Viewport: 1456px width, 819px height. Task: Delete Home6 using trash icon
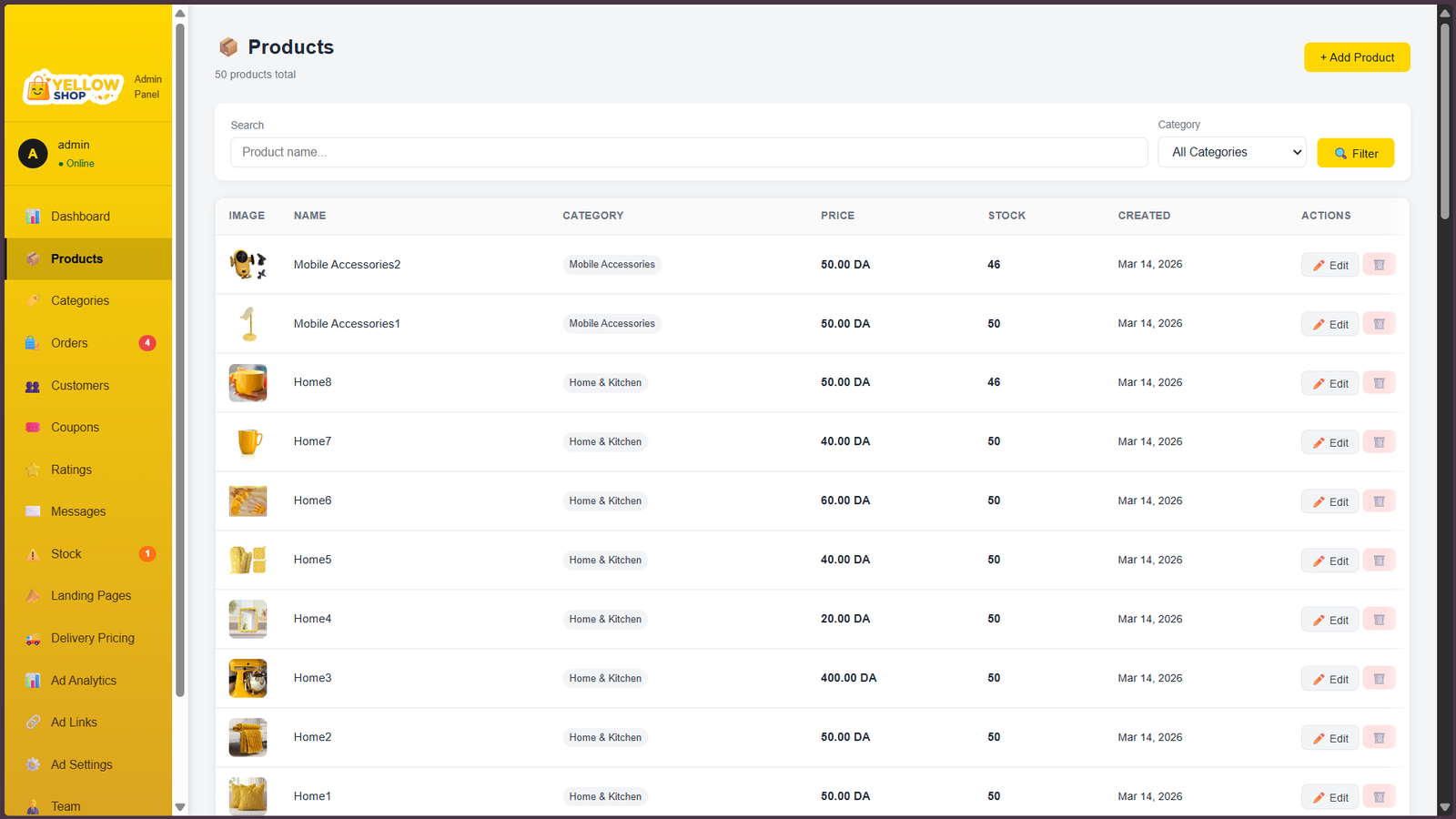pyautogui.click(x=1379, y=501)
